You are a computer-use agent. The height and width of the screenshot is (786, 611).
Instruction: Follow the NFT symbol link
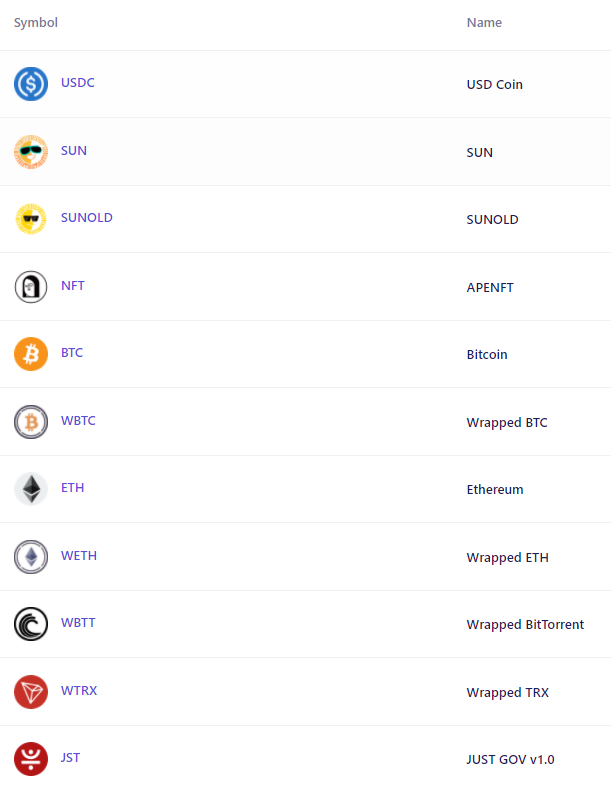73,285
